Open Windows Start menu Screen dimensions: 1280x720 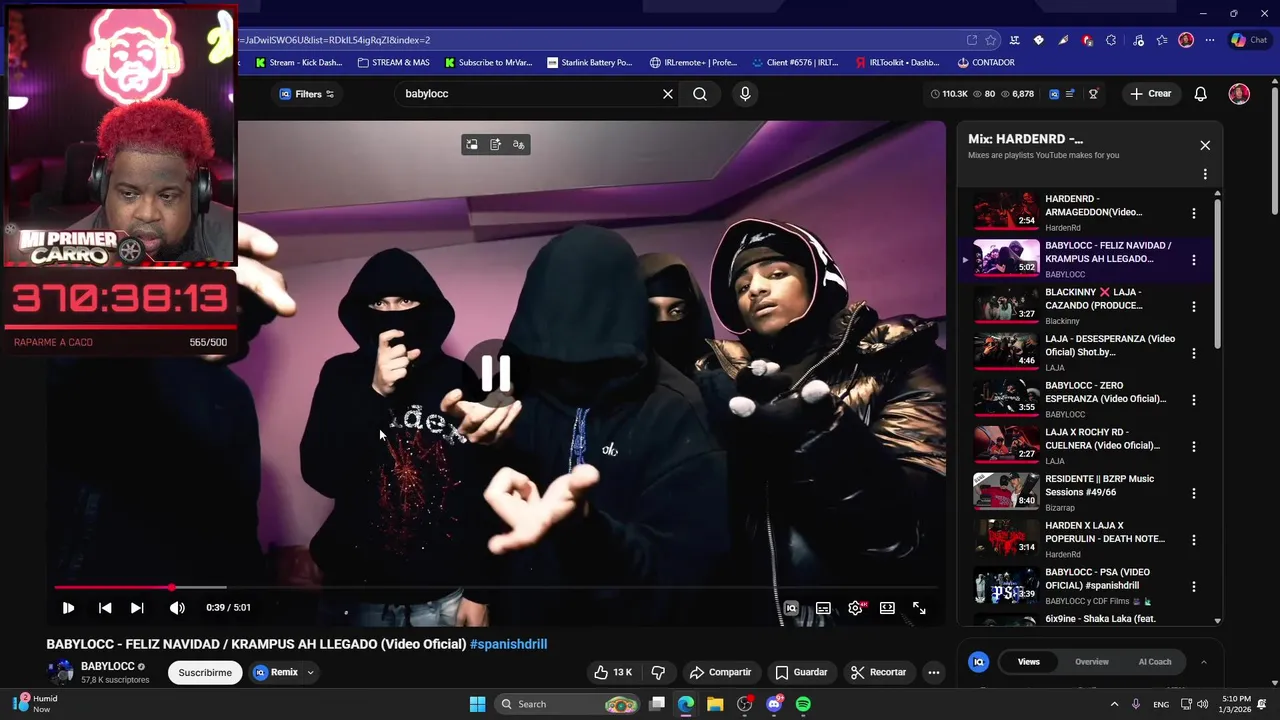[478, 704]
